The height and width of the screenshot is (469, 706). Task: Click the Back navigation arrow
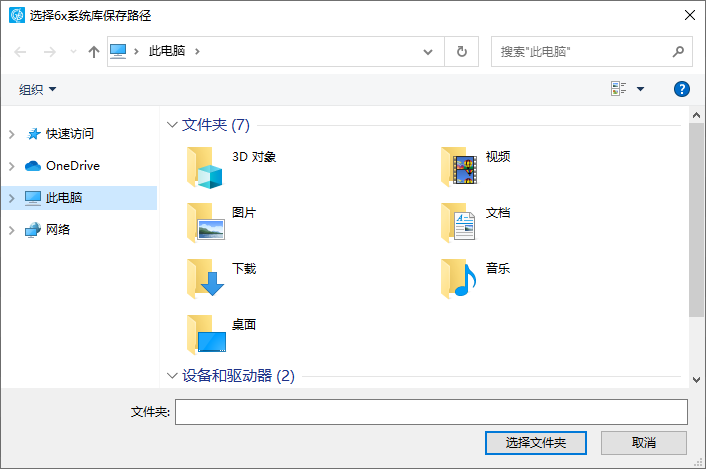20,52
